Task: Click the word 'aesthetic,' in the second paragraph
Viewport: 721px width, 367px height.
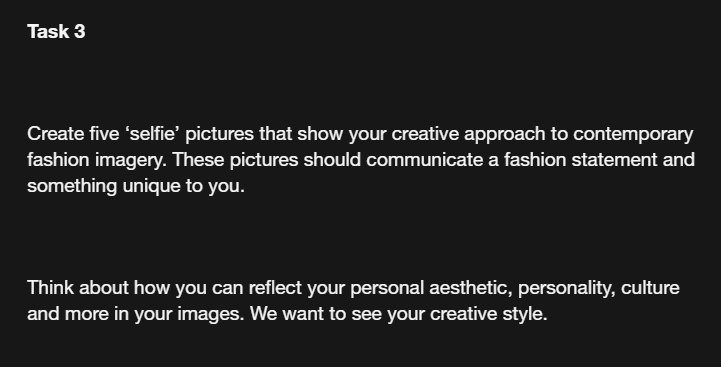Action: tap(471, 288)
